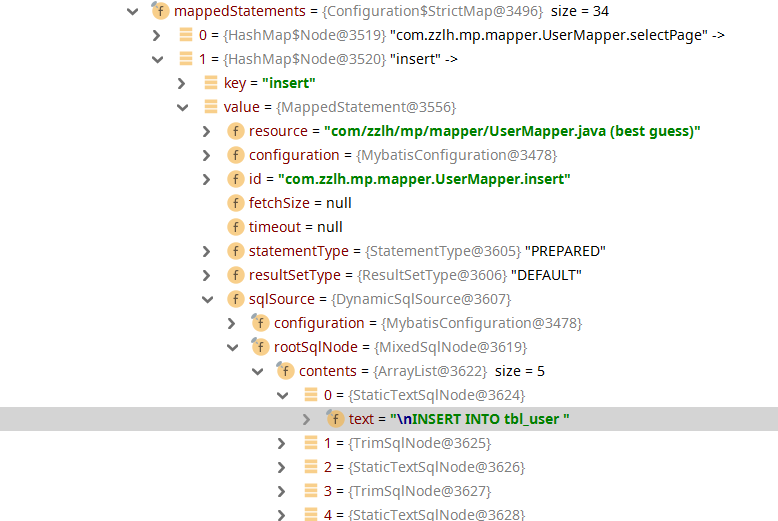Collapse the mappedStatements node
The height and width of the screenshot is (521, 778).
click(x=132, y=11)
